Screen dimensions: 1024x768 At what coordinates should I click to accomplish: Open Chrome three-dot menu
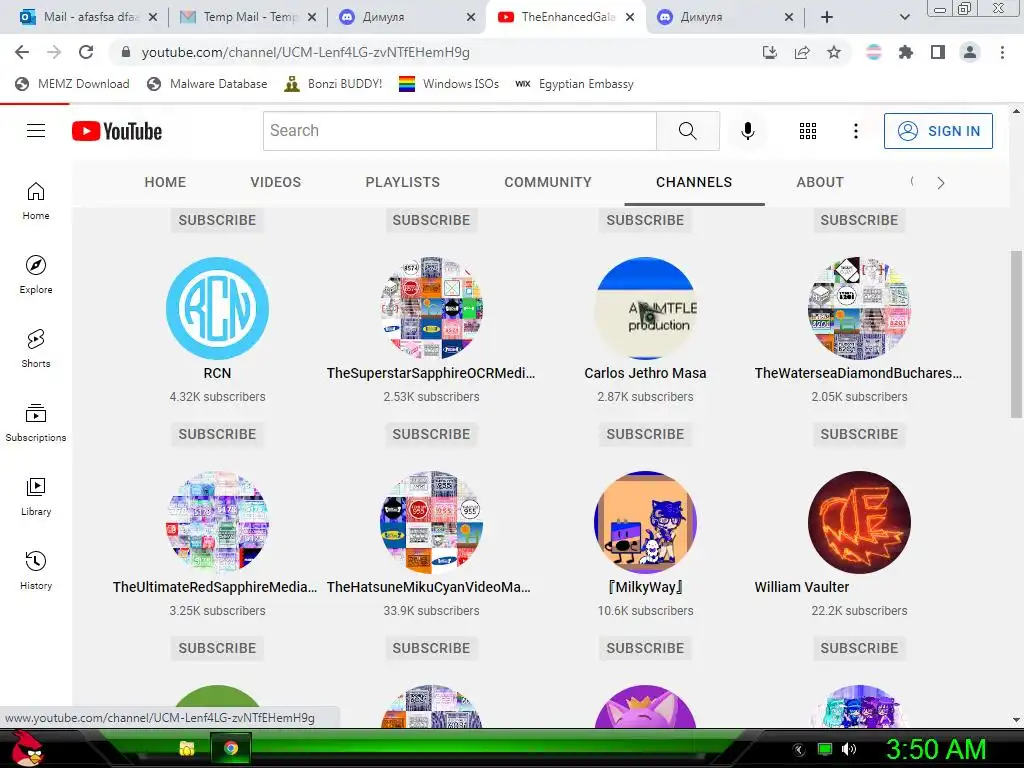point(1002,52)
